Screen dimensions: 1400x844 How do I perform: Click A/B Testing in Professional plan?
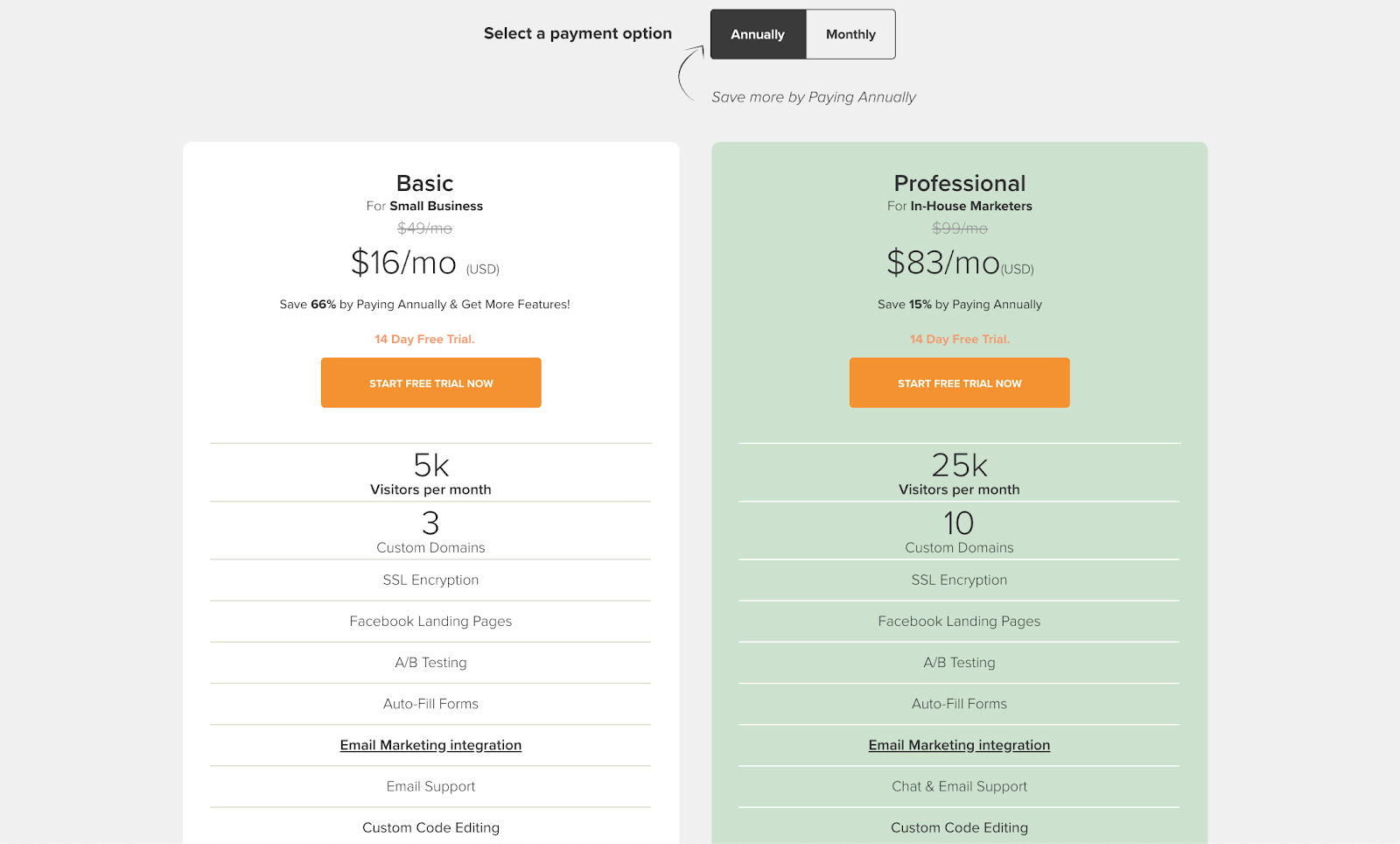959,663
